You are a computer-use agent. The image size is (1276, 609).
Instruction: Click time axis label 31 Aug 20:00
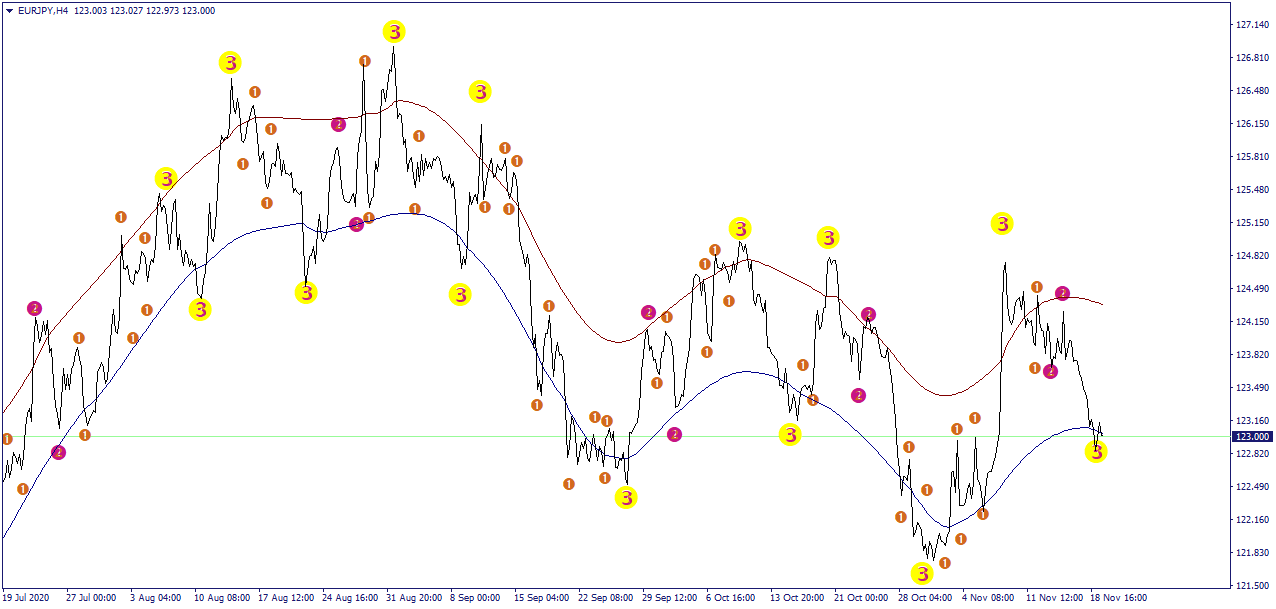(x=414, y=598)
